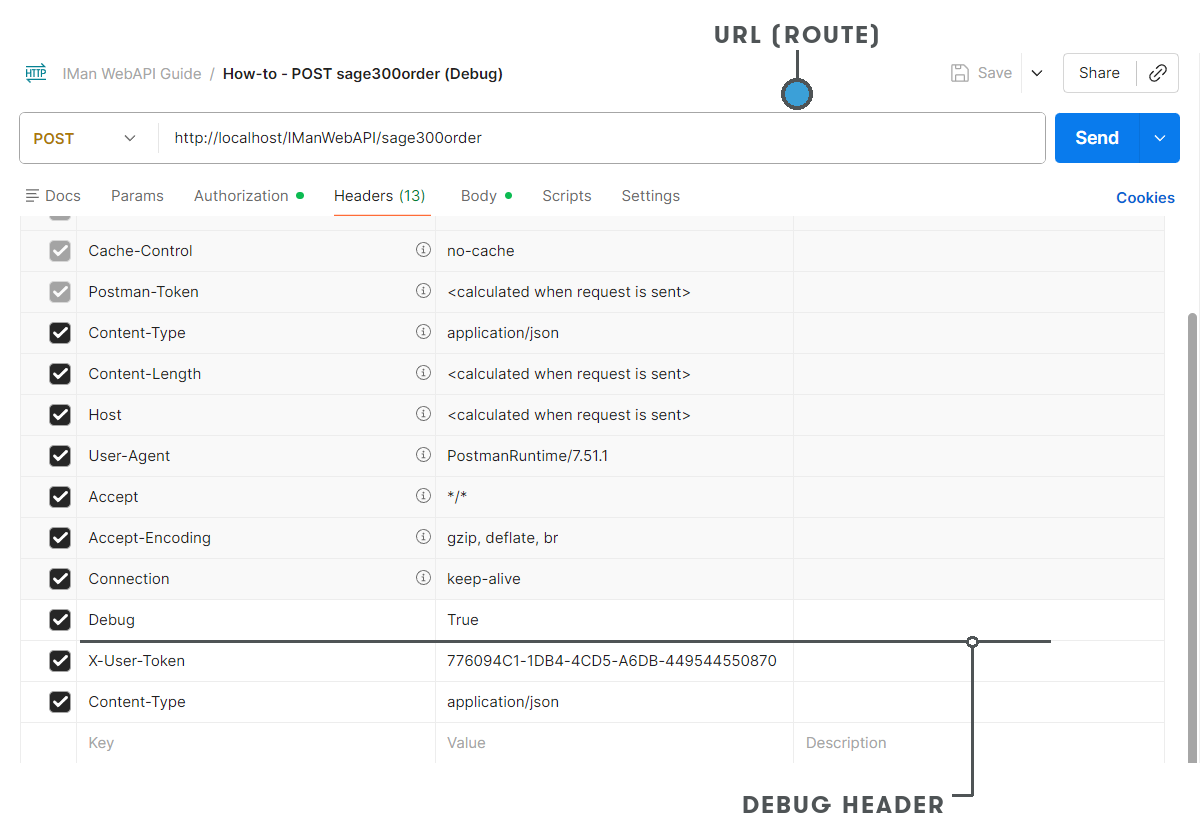
Task: Open the Docs icon tab
Action: [53, 196]
